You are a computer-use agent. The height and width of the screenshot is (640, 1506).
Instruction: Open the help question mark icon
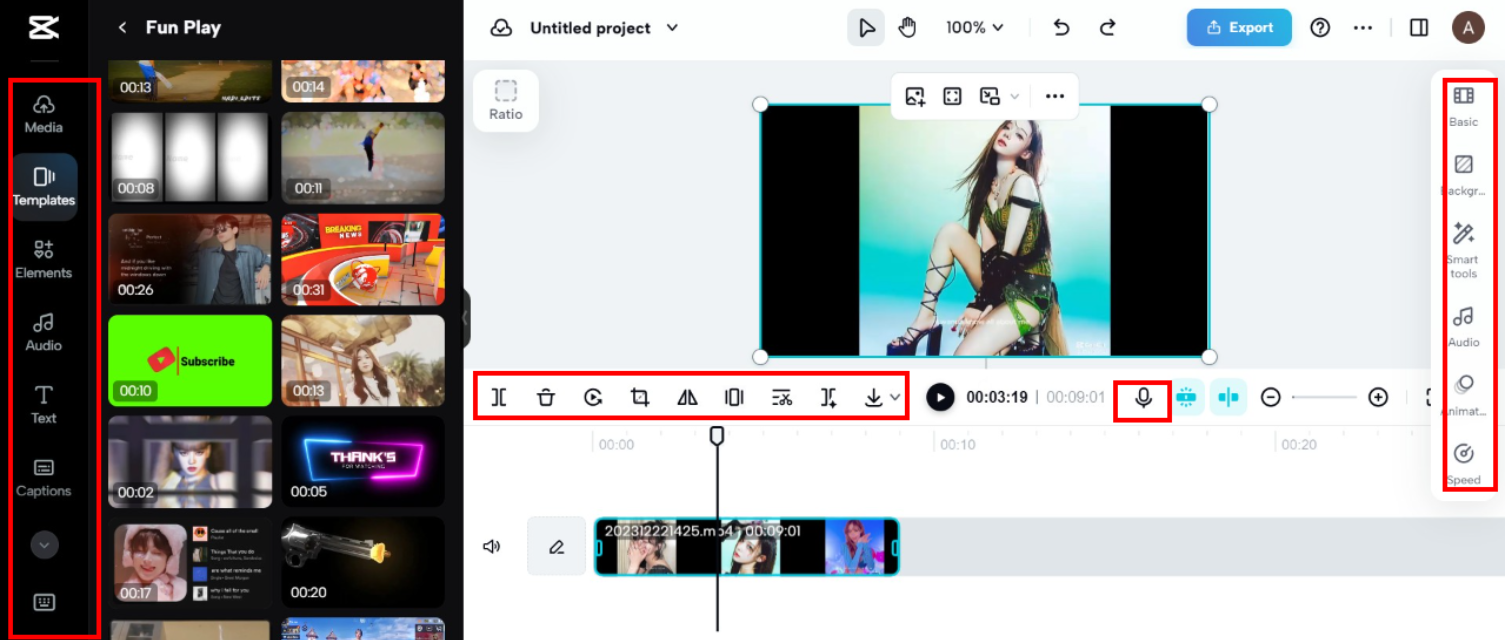tap(1320, 28)
